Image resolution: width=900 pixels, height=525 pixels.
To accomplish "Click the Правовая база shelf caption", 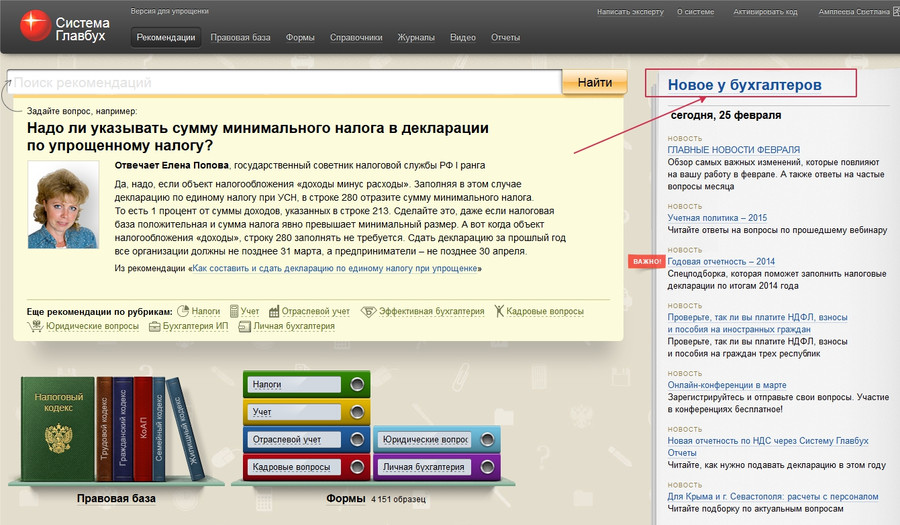I will (x=116, y=498).
